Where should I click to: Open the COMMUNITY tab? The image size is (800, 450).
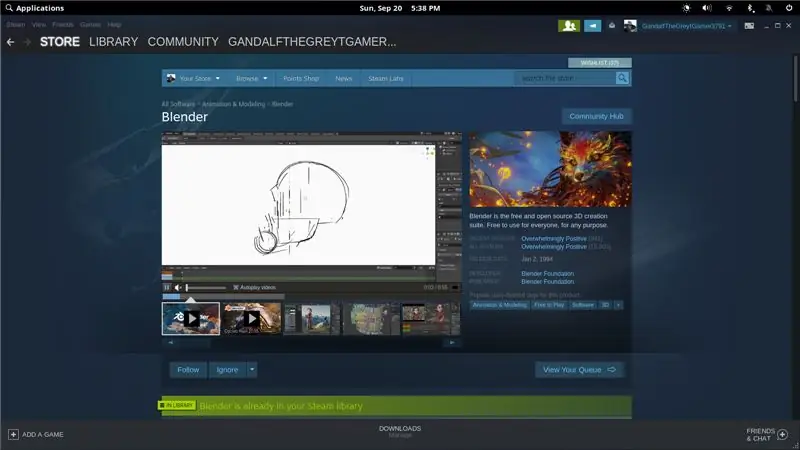click(183, 42)
